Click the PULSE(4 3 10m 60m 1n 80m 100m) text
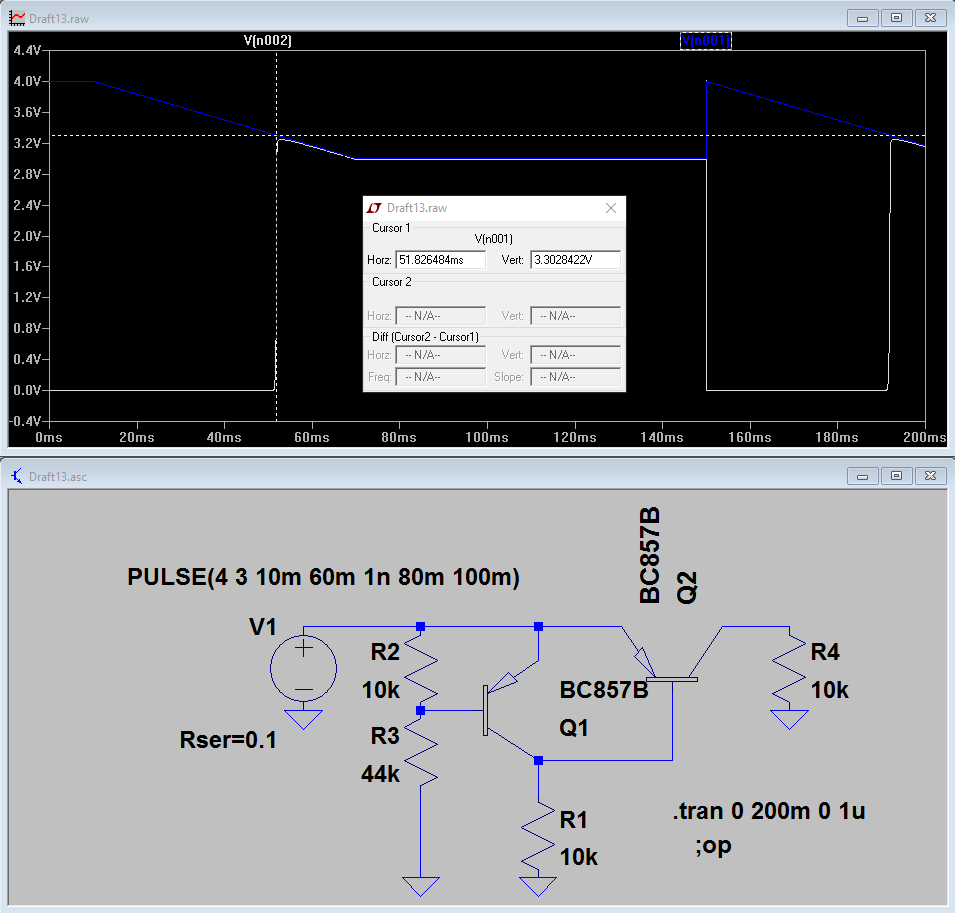The width and height of the screenshot is (955, 913). 323,577
